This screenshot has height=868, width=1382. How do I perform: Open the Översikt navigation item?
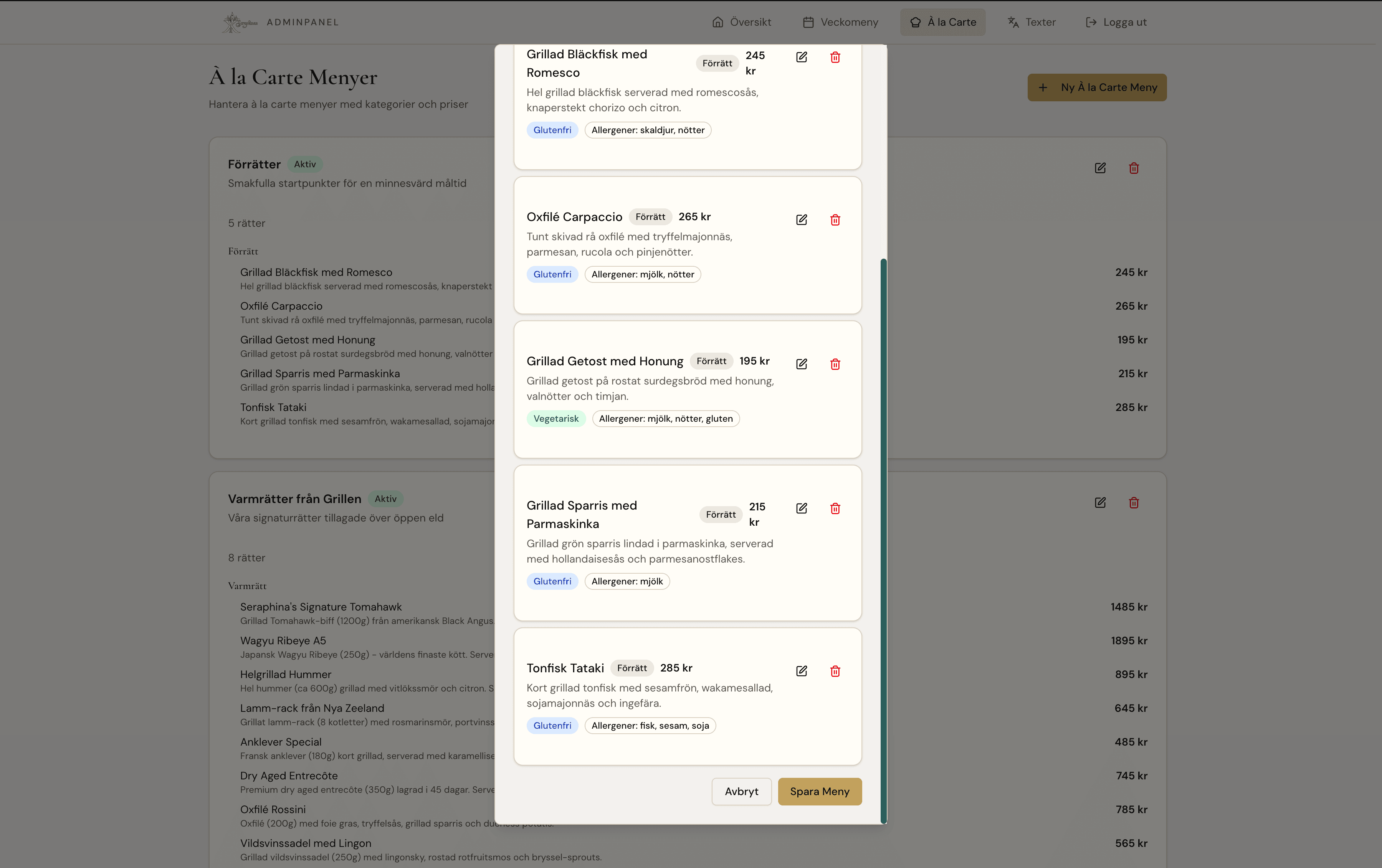(x=742, y=22)
